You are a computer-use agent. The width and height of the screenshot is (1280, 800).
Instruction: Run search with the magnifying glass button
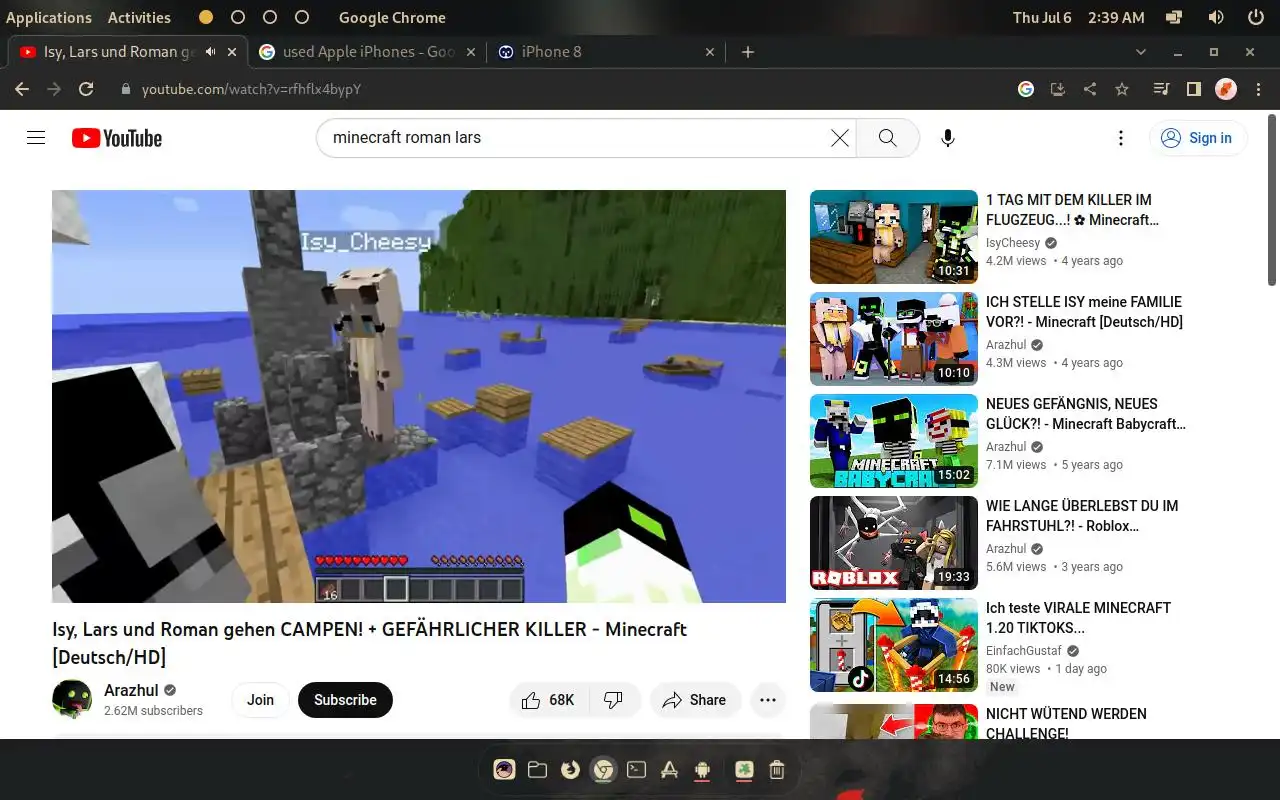(887, 138)
